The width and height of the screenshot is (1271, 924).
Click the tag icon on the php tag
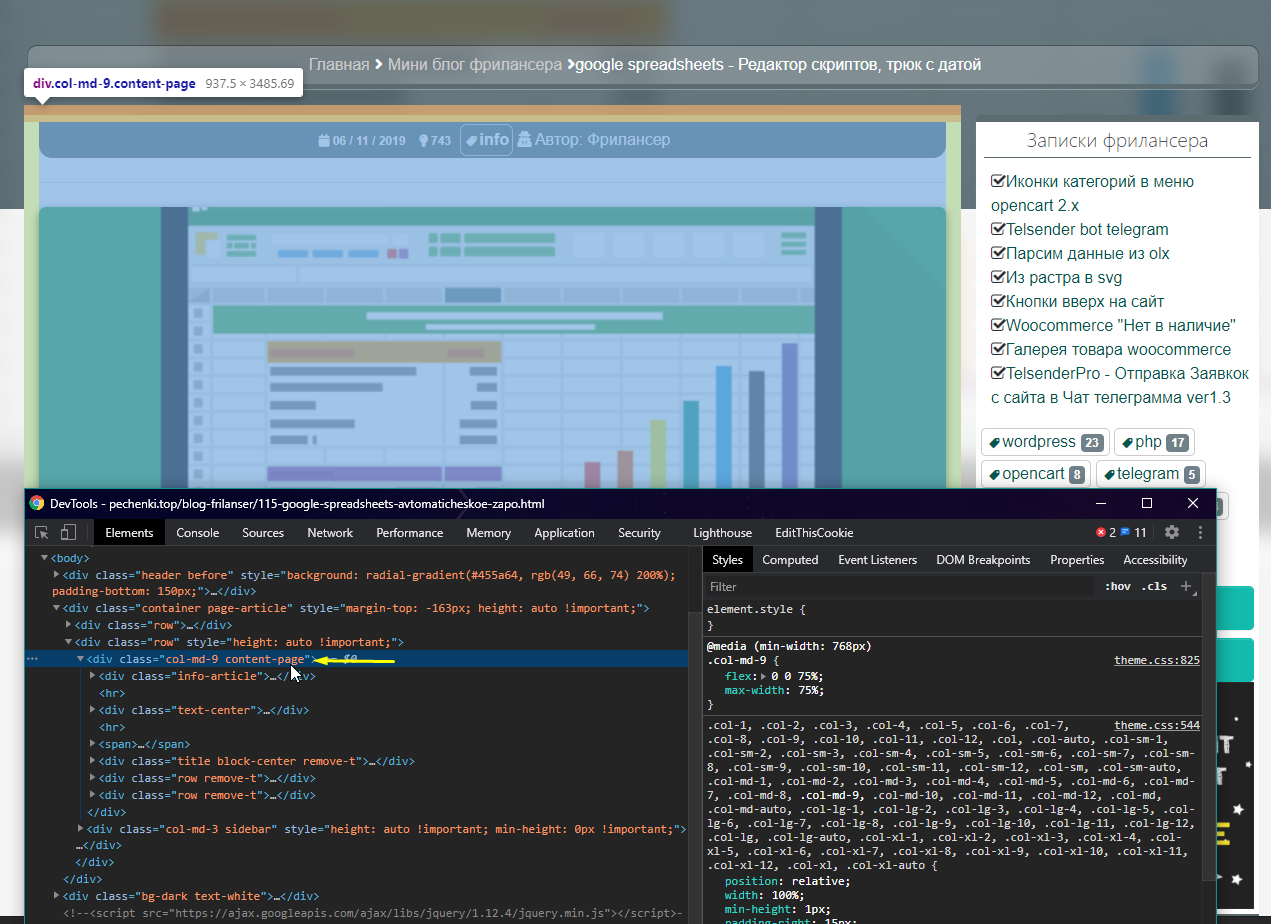(1127, 442)
